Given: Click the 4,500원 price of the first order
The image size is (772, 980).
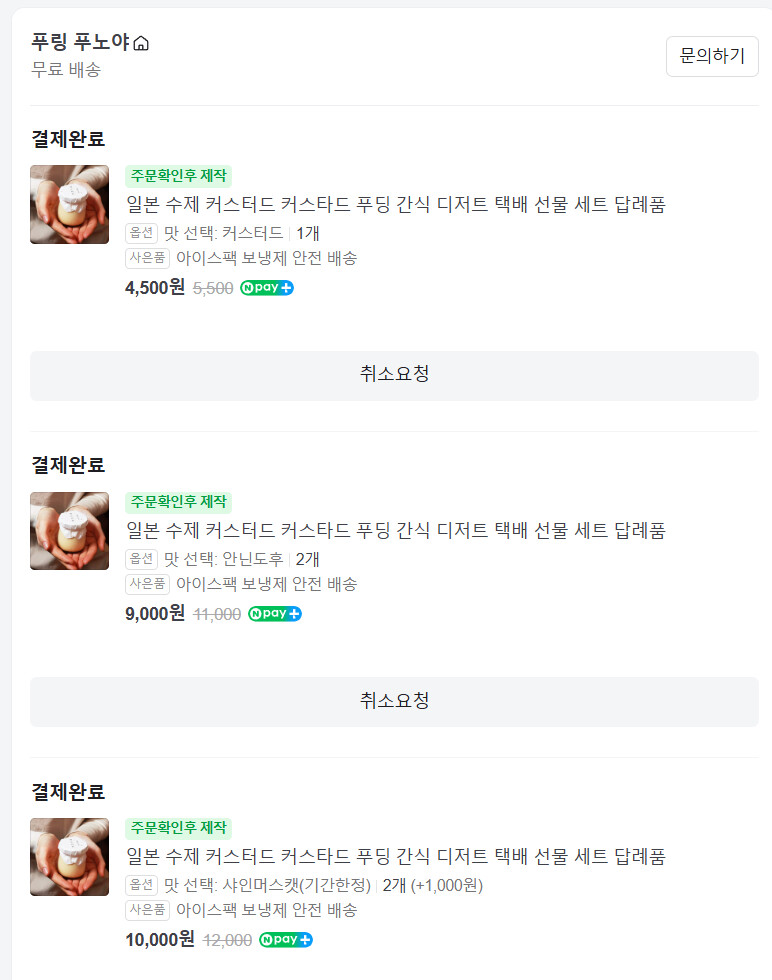Looking at the screenshot, I should click(x=155, y=288).
